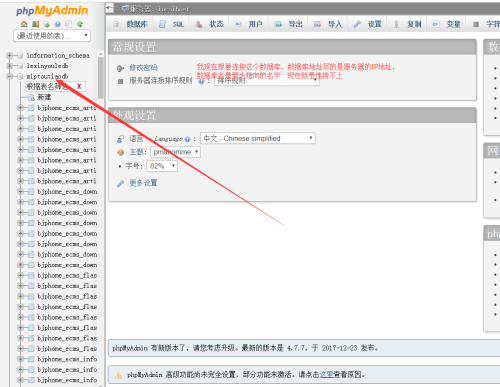Switch to the 用户 tab

click(x=249, y=24)
